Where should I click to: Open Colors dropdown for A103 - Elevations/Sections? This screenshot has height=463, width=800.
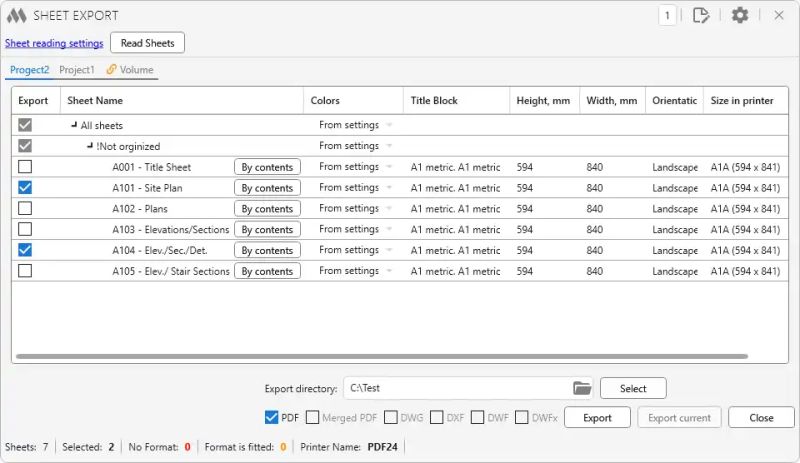click(389, 229)
